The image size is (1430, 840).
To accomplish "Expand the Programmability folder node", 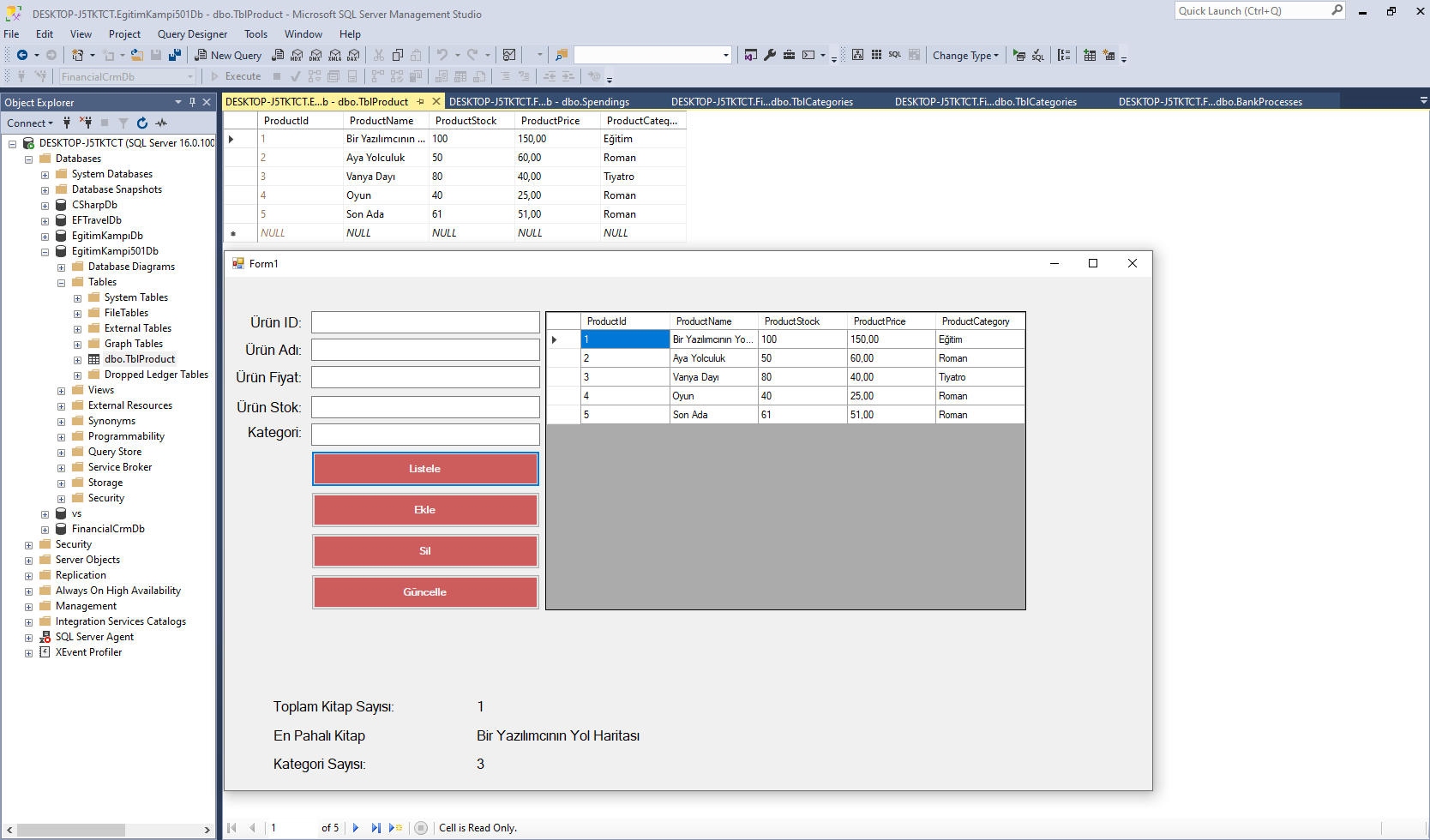I will pos(61,437).
